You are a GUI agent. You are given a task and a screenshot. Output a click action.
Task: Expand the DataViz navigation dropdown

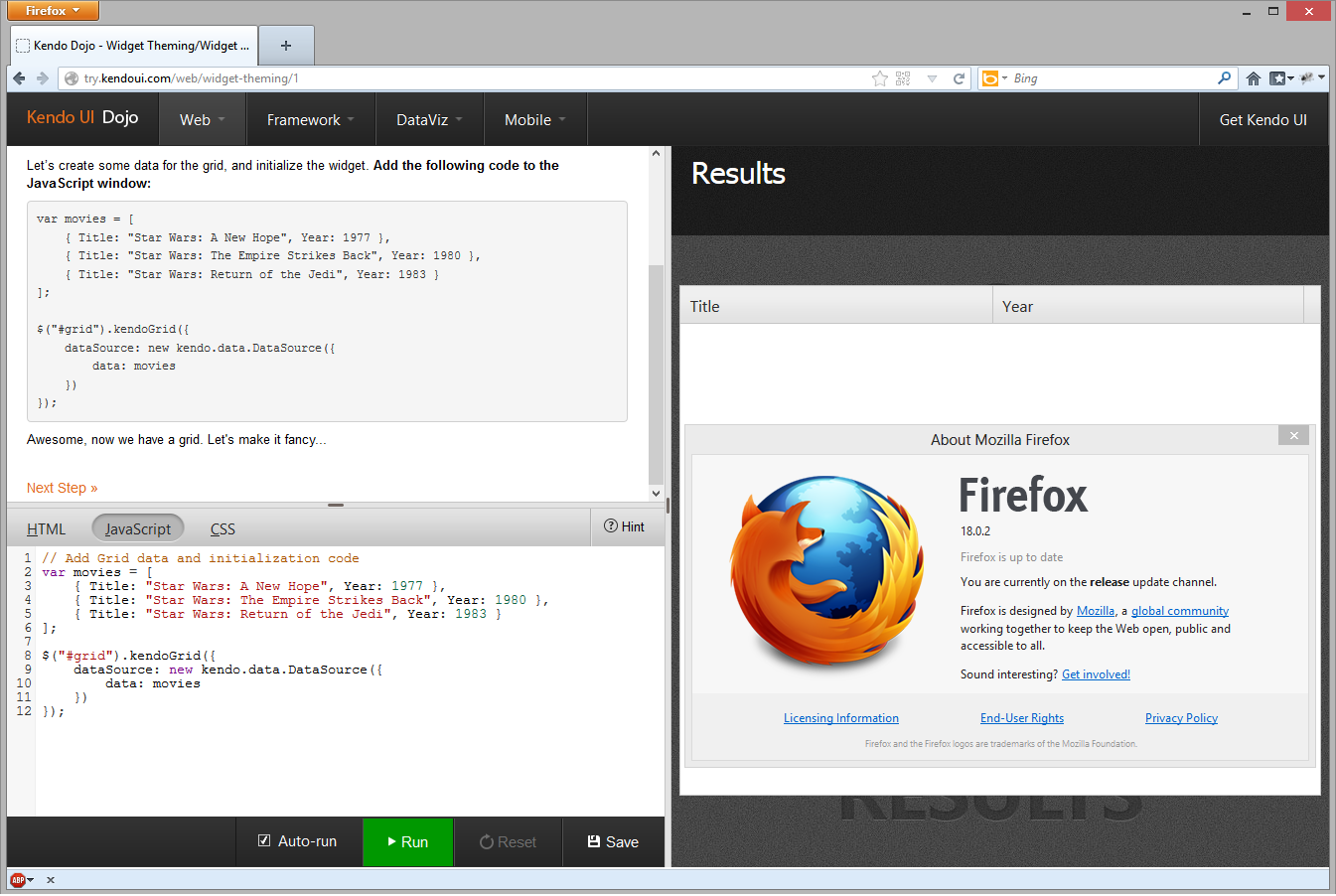430,120
